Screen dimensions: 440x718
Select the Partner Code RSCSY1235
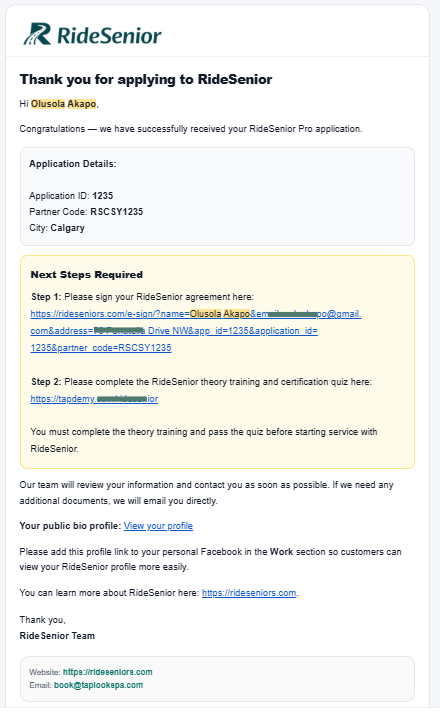(117, 212)
